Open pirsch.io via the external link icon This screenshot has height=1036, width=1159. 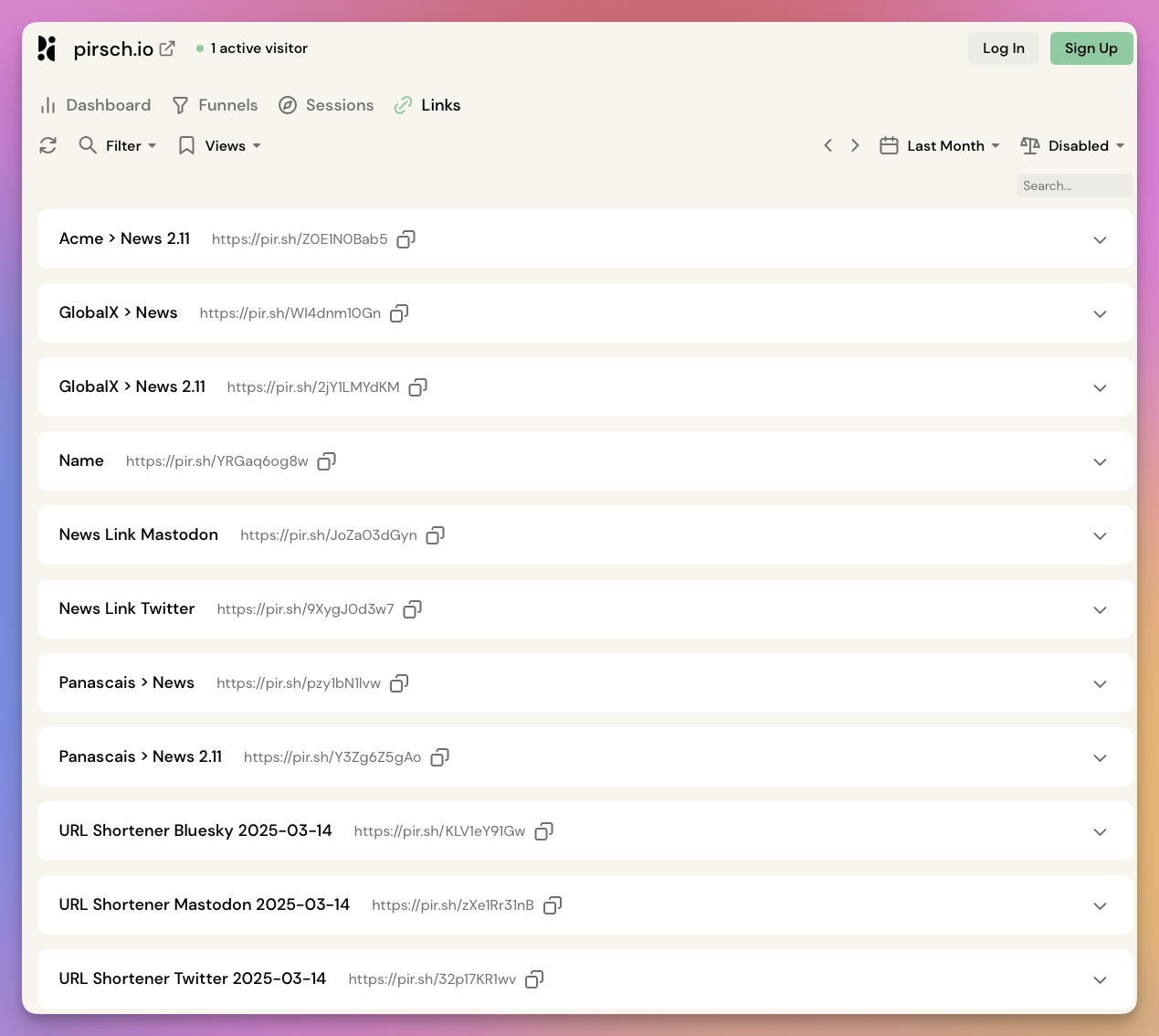point(166,48)
